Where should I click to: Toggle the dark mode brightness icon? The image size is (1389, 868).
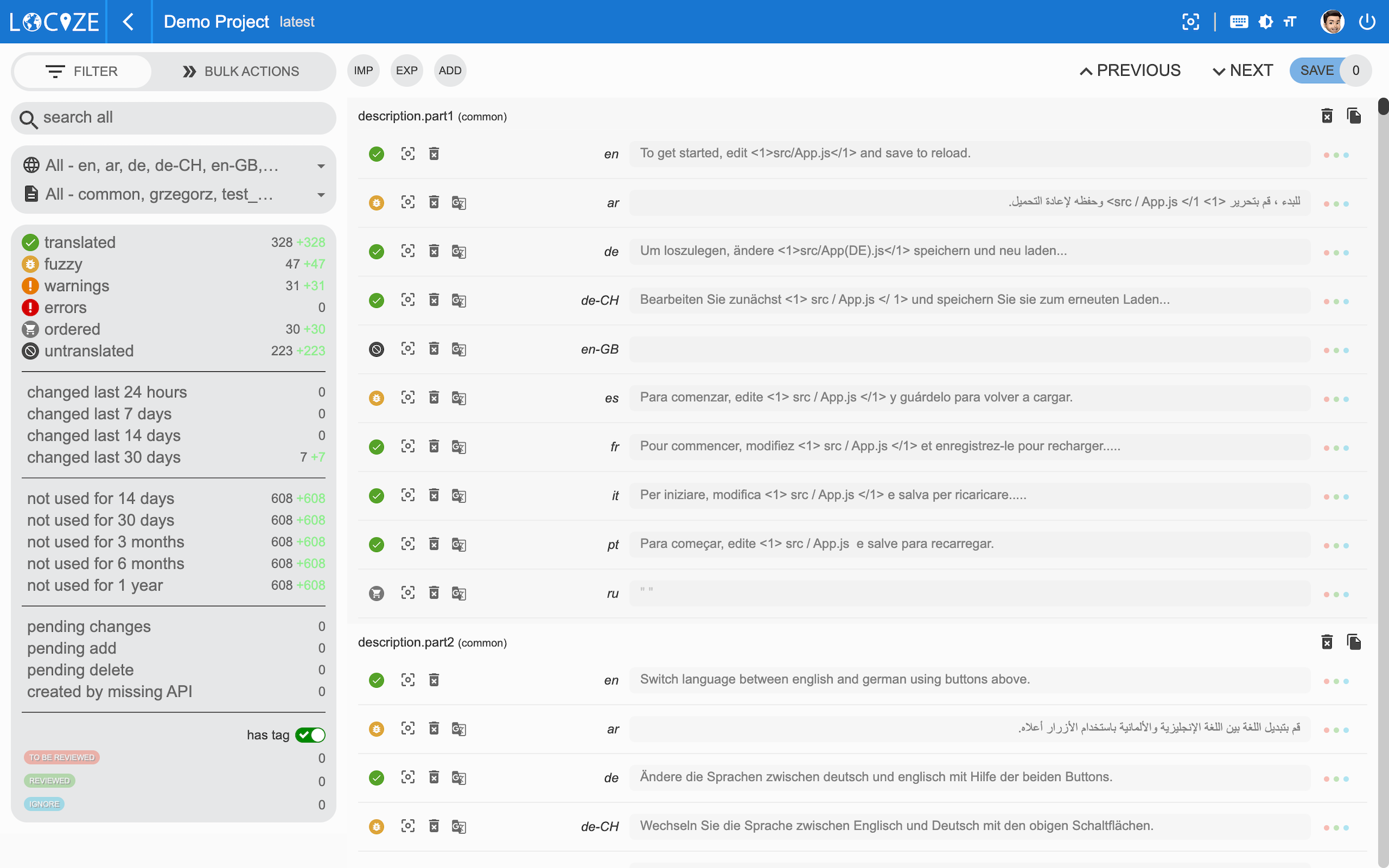point(1265,22)
